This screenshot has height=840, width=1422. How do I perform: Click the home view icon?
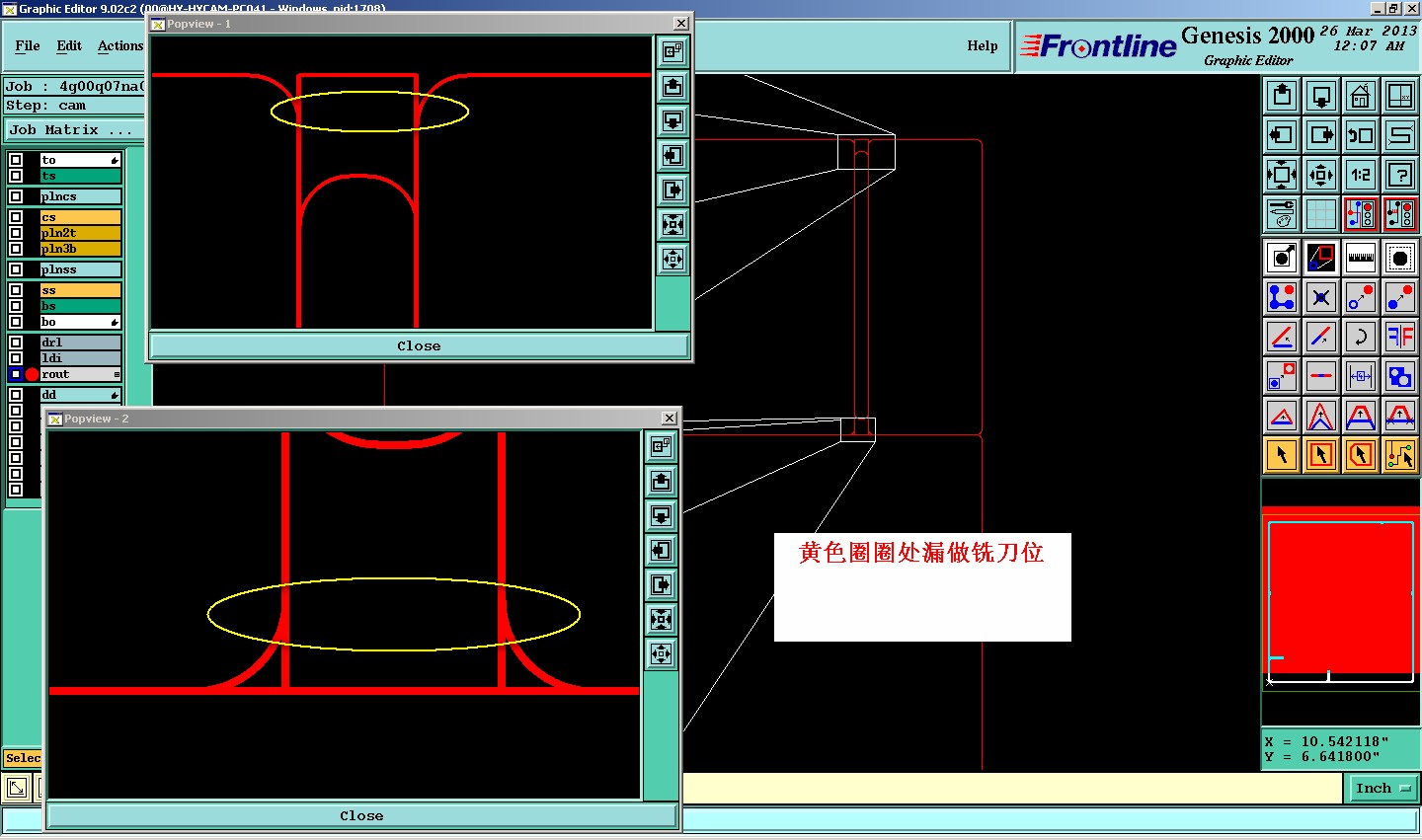[x=1361, y=96]
